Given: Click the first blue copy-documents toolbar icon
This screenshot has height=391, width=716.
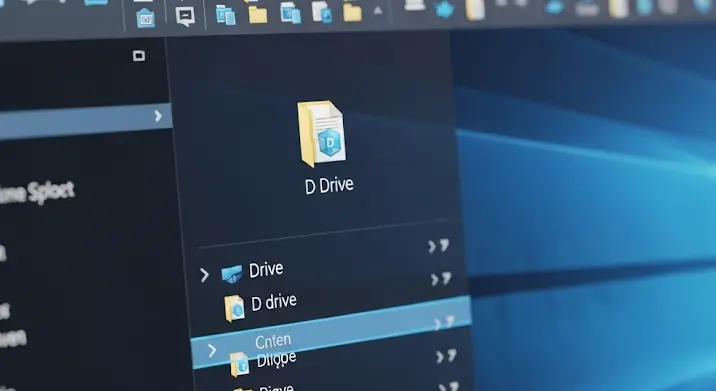Looking at the screenshot, I should tap(226, 15).
